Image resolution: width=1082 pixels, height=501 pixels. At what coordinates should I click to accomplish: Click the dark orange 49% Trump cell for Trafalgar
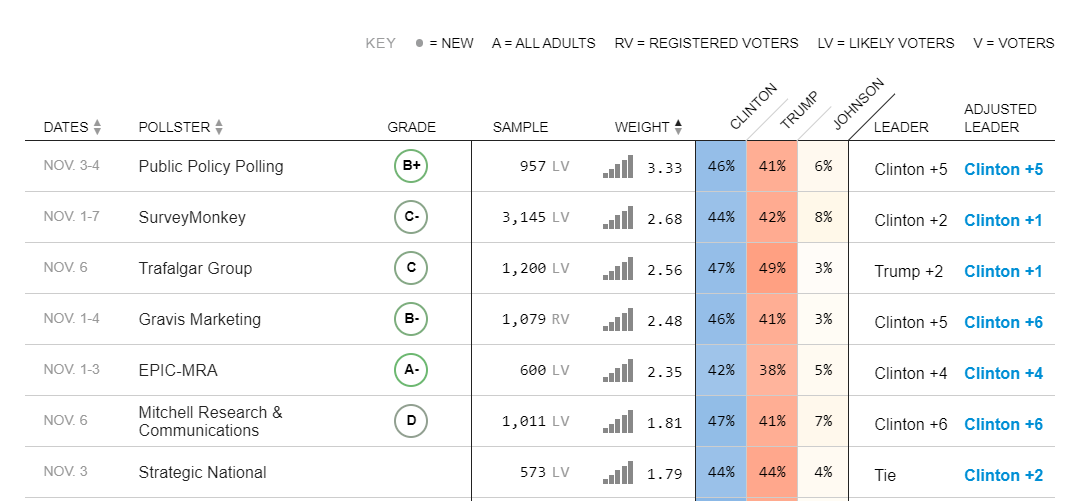coord(772,269)
